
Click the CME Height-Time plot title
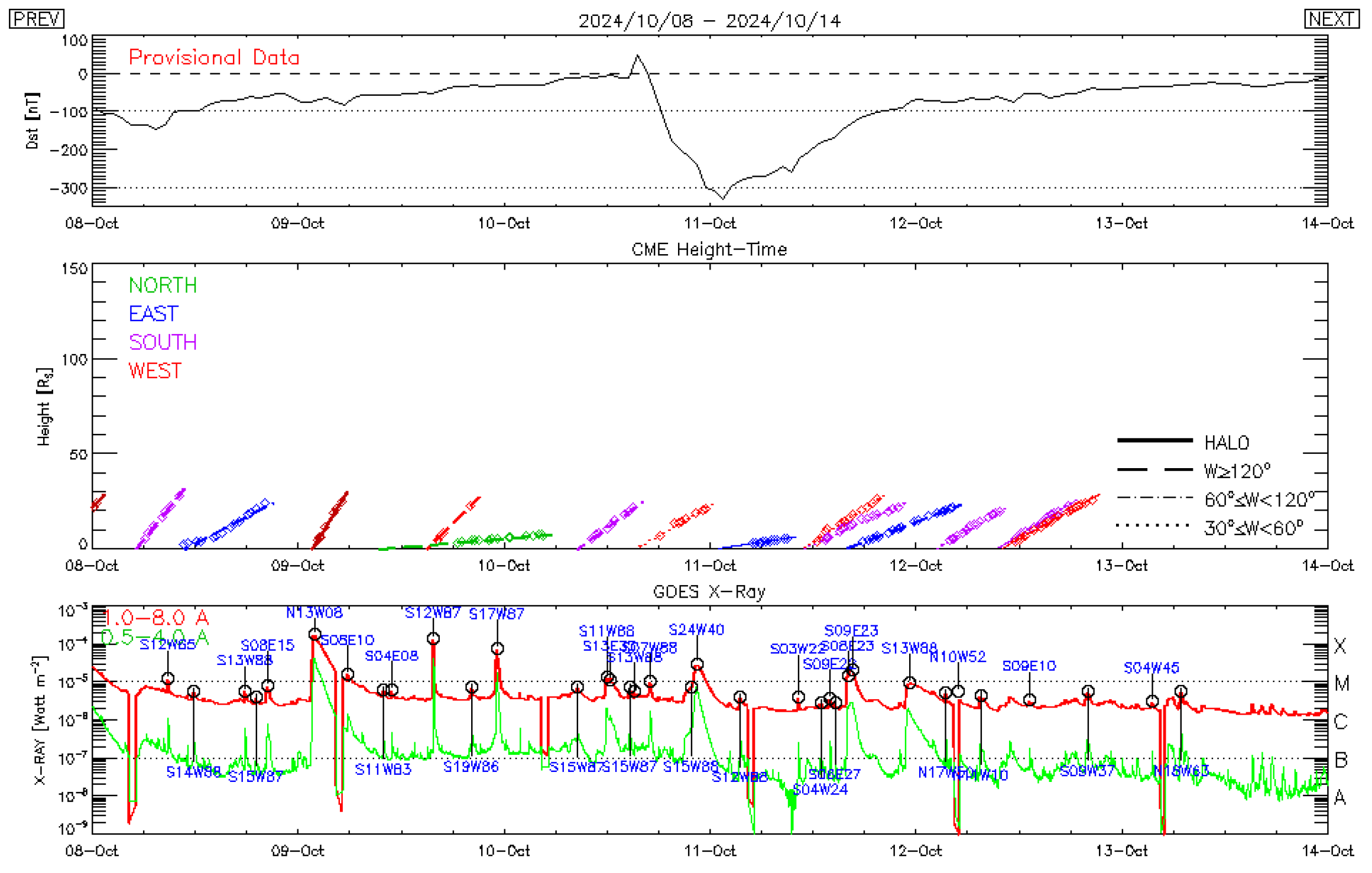click(x=709, y=249)
